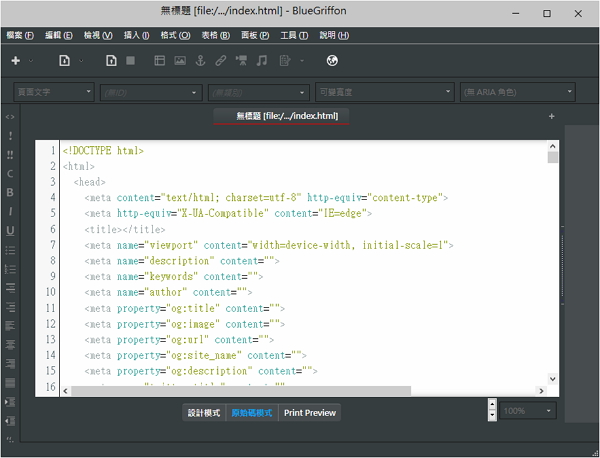Viewport: 600px width, 458px height.
Task: Open the (無 ARIA 角色) dropdown
Action: tap(518, 92)
